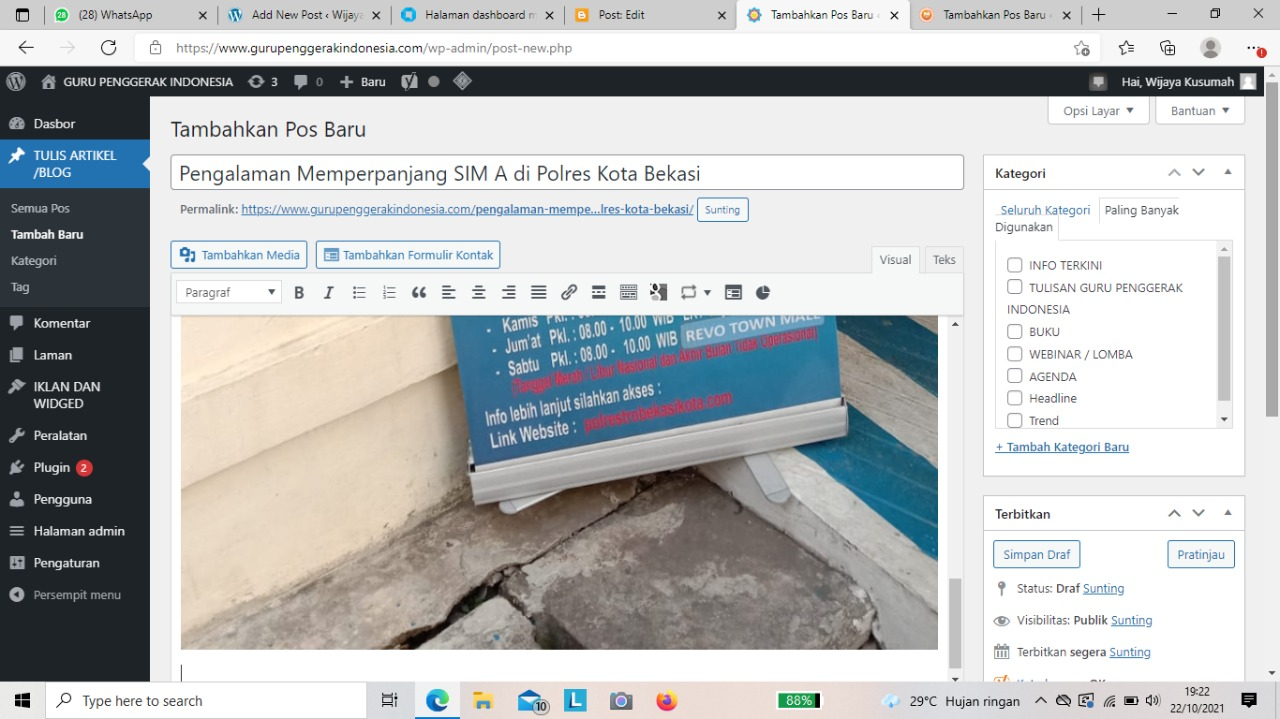
Task: Insert a blockquote
Action: 419,293
